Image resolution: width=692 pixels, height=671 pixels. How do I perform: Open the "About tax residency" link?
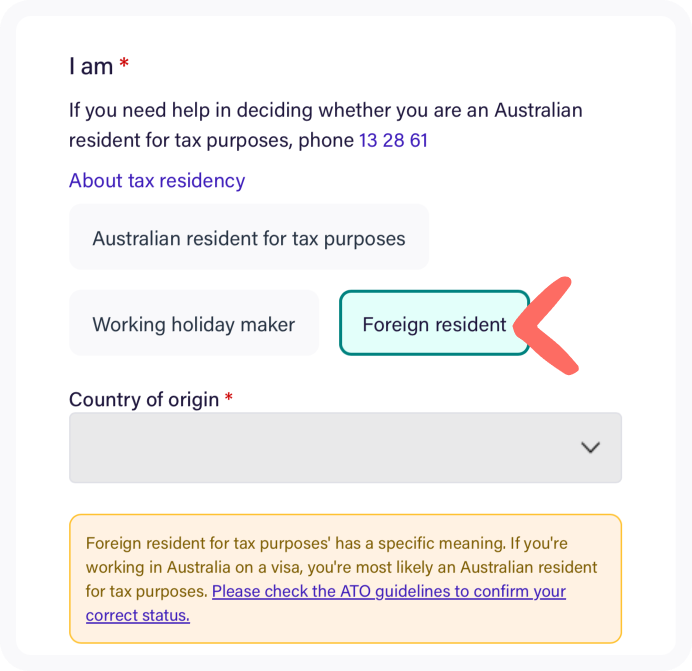(157, 181)
